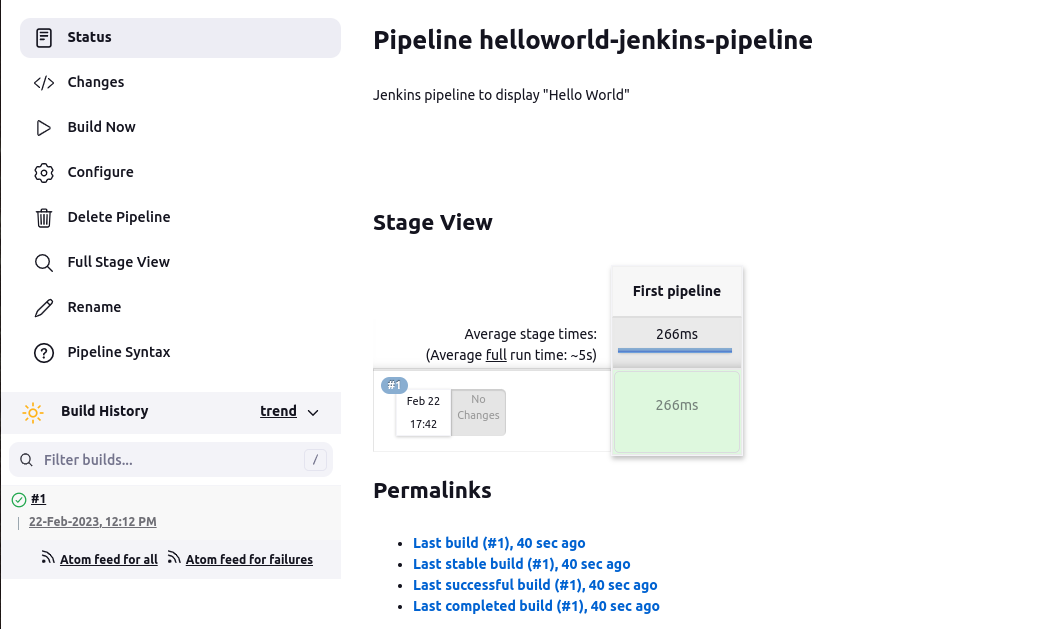
Task: Click the Changes code brackets icon
Action: point(44,83)
